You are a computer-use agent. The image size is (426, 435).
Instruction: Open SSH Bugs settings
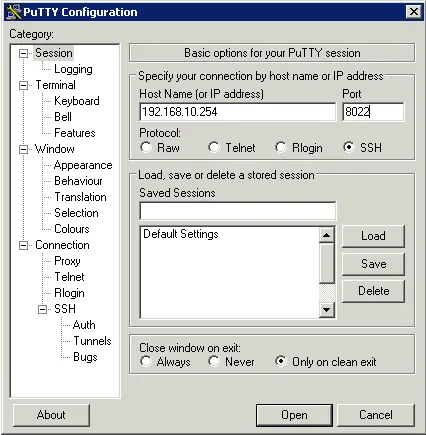[85, 357]
